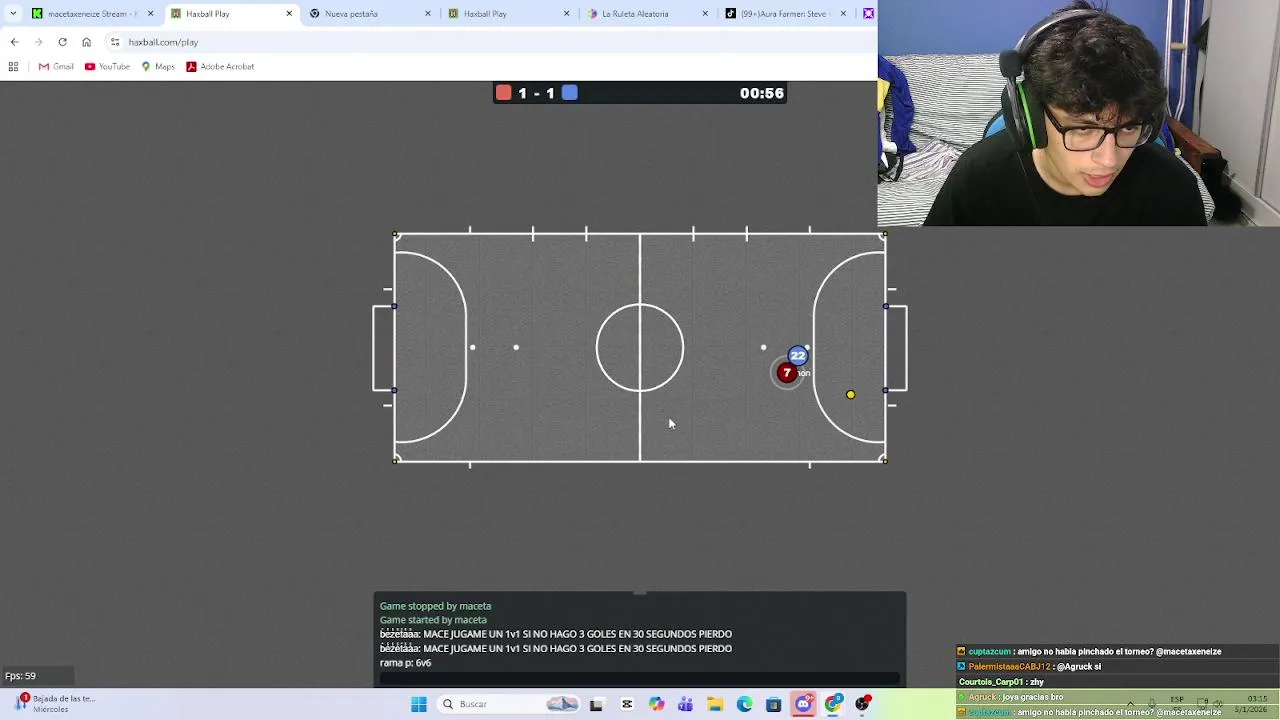Open File Explorer from the taskbar
The width and height of the screenshot is (1280, 720).
715,704
